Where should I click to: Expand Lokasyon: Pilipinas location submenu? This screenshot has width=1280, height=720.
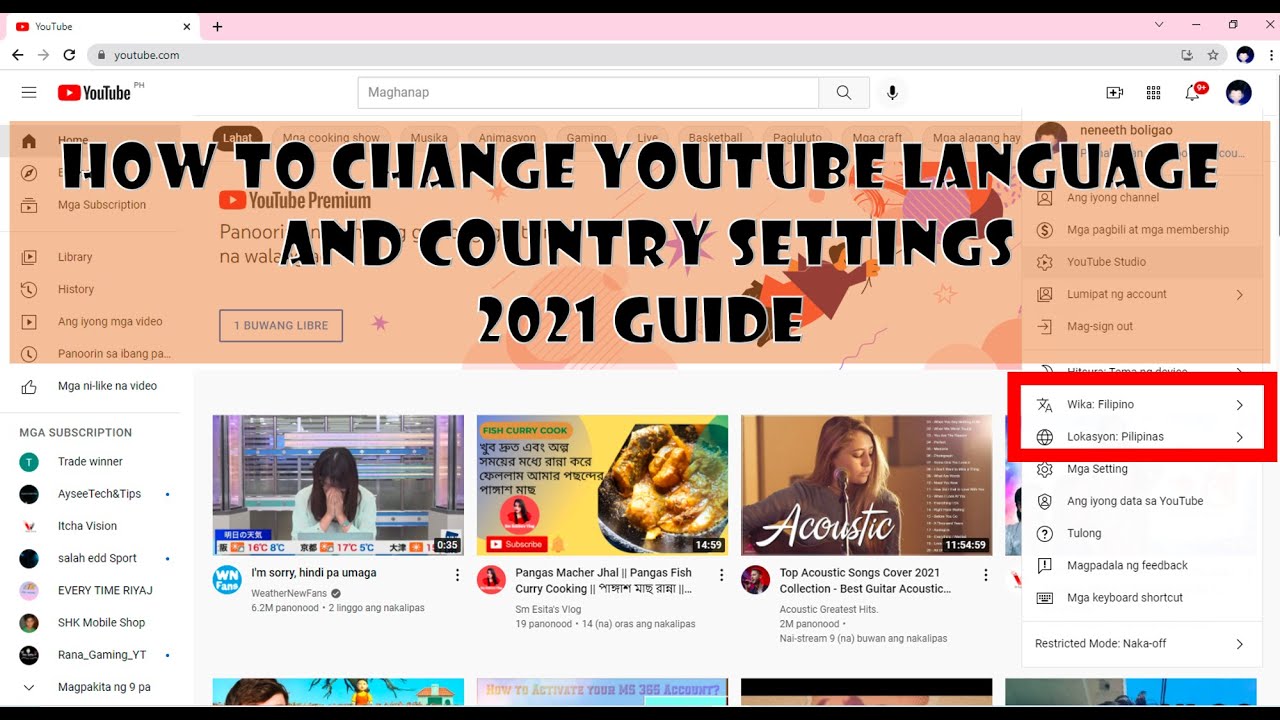coord(1140,437)
